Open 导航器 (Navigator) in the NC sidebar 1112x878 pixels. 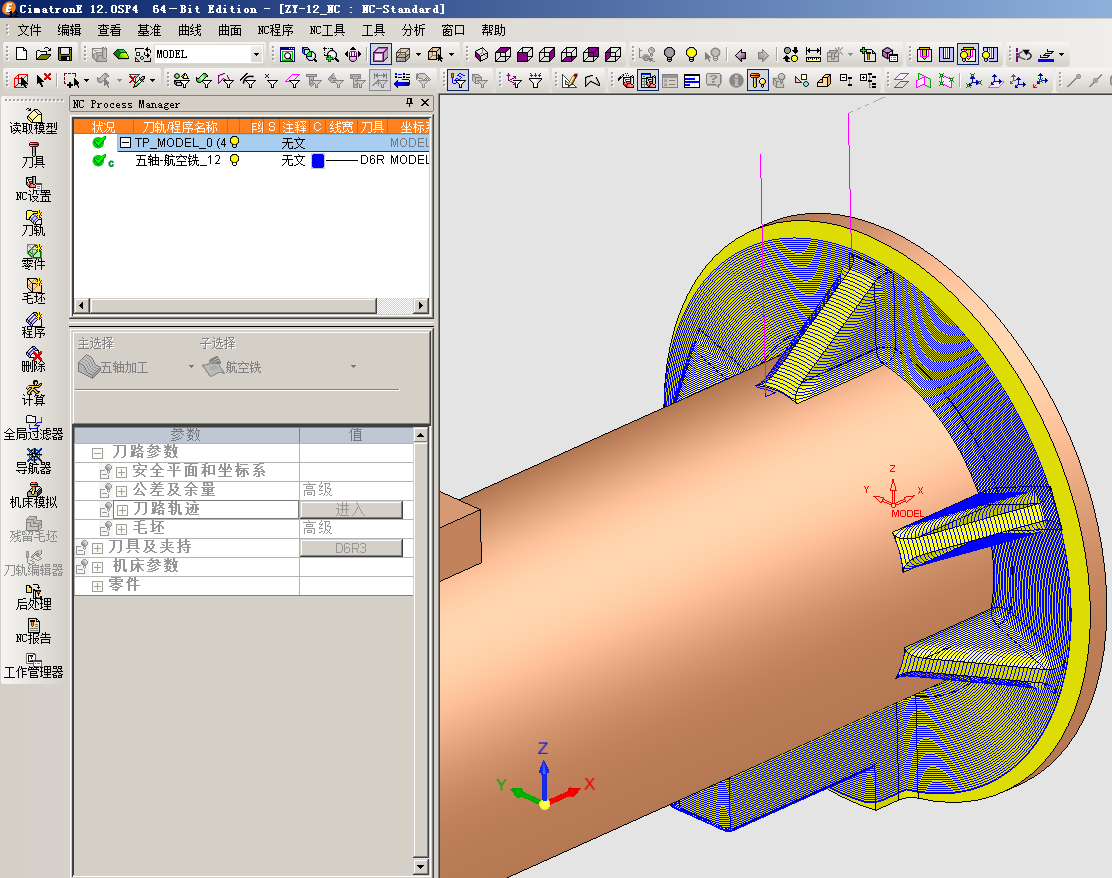(33, 462)
